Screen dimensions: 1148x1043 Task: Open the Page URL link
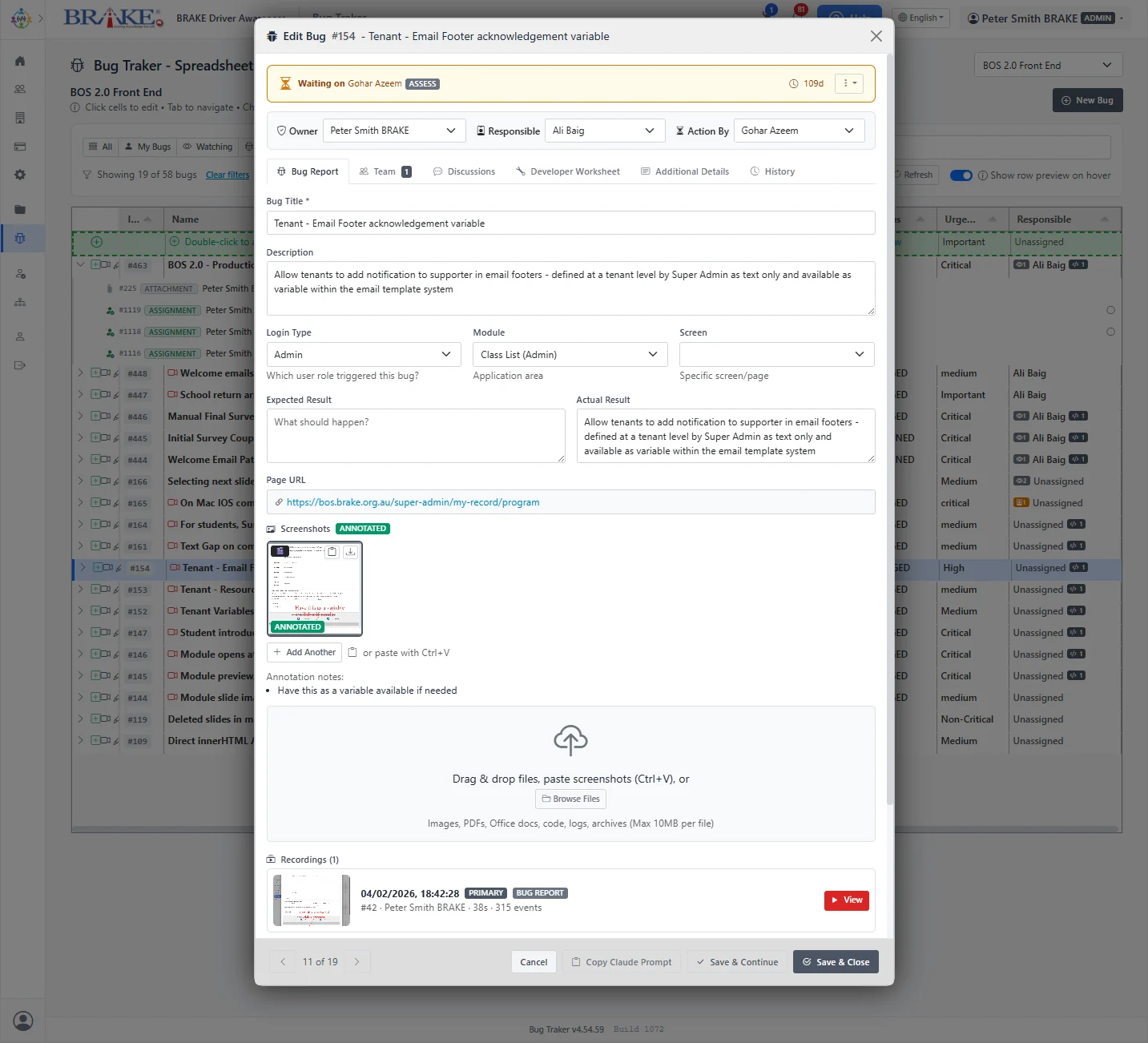click(413, 502)
